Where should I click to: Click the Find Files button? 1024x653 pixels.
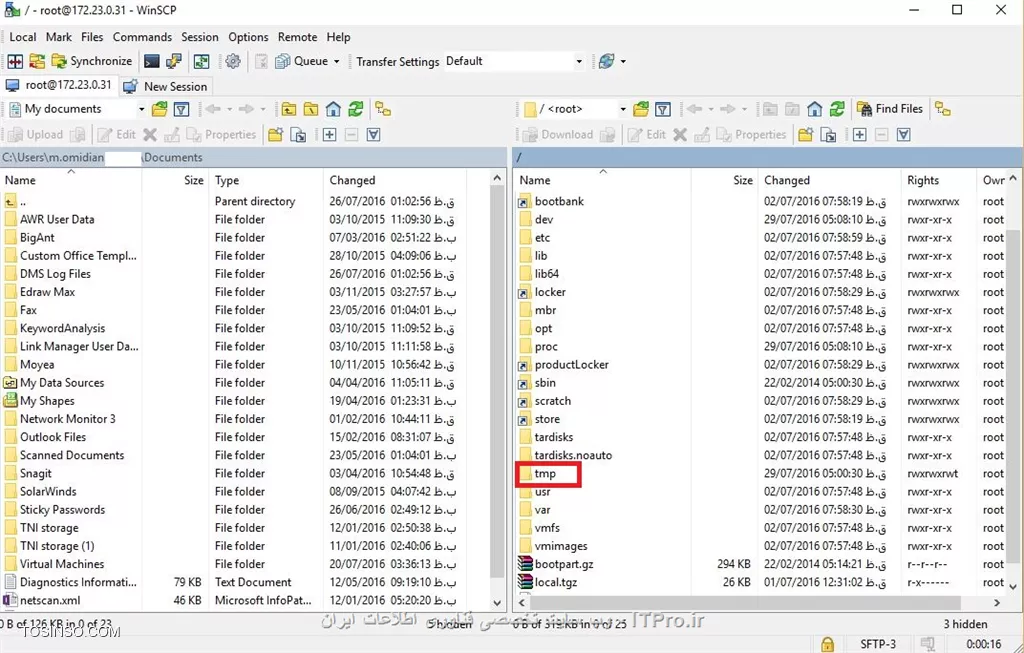point(890,109)
